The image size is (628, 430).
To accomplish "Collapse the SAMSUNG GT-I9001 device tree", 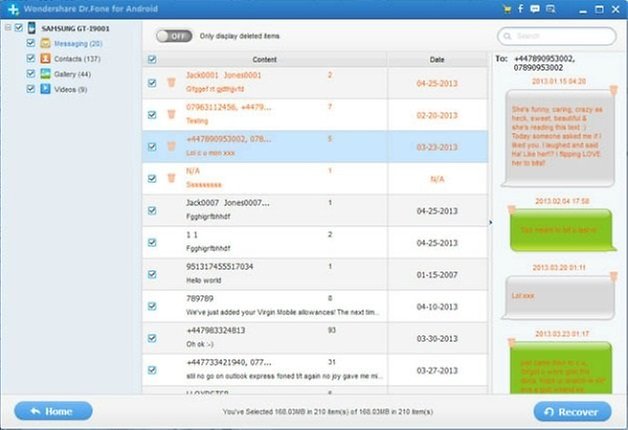I will click(8, 28).
